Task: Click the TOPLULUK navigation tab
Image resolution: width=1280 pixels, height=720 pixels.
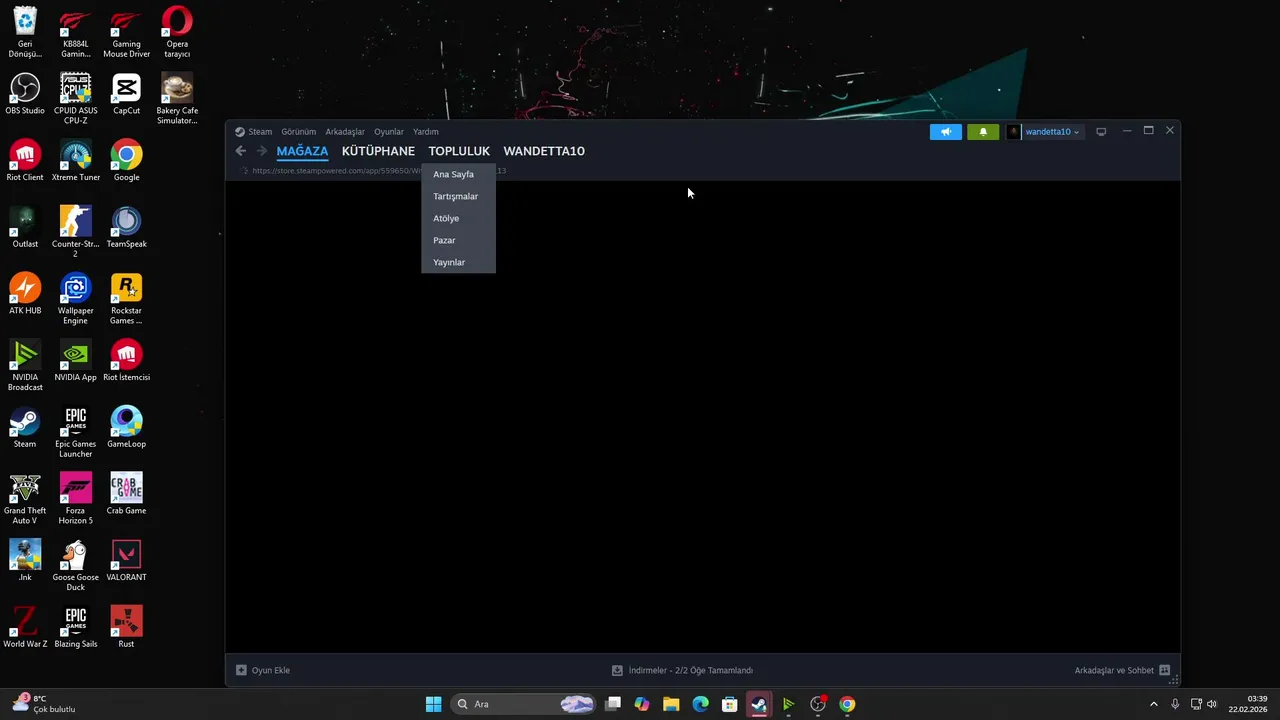Action: (x=459, y=151)
